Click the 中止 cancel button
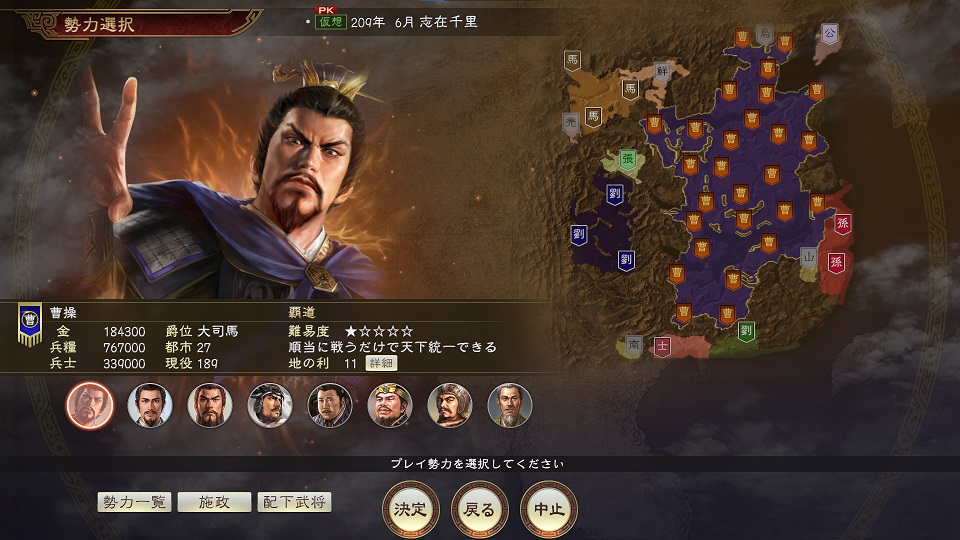The image size is (960, 540). click(x=549, y=509)
